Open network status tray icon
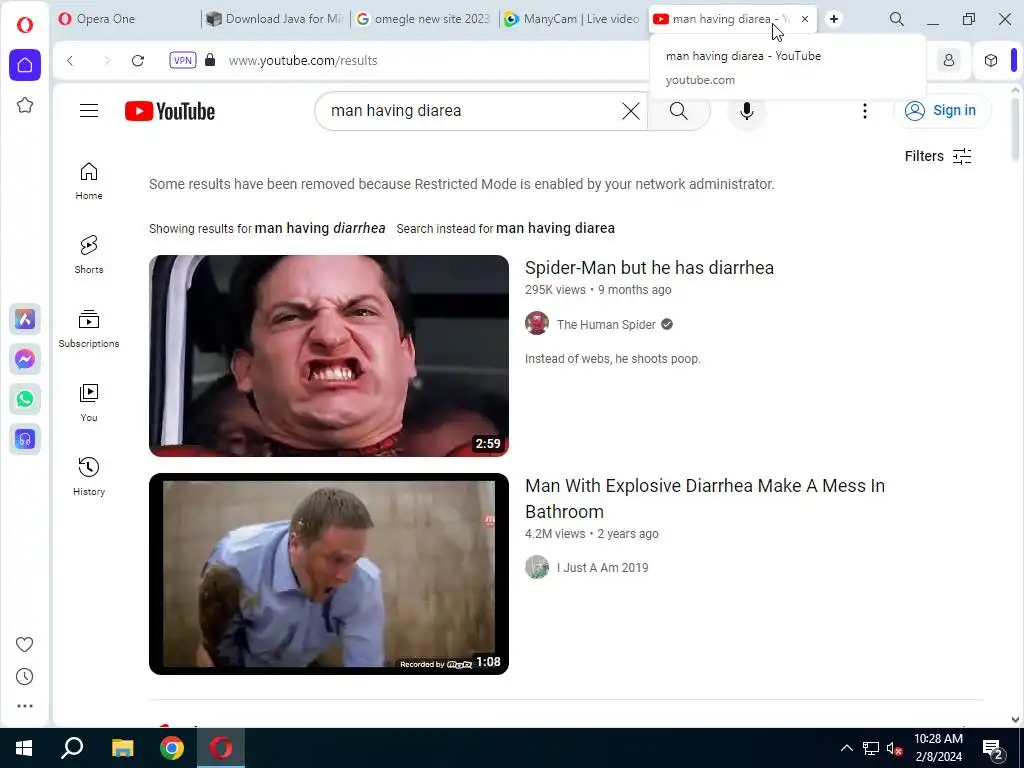The height and width of the screenshot is (768, 1024). (871, 748)
